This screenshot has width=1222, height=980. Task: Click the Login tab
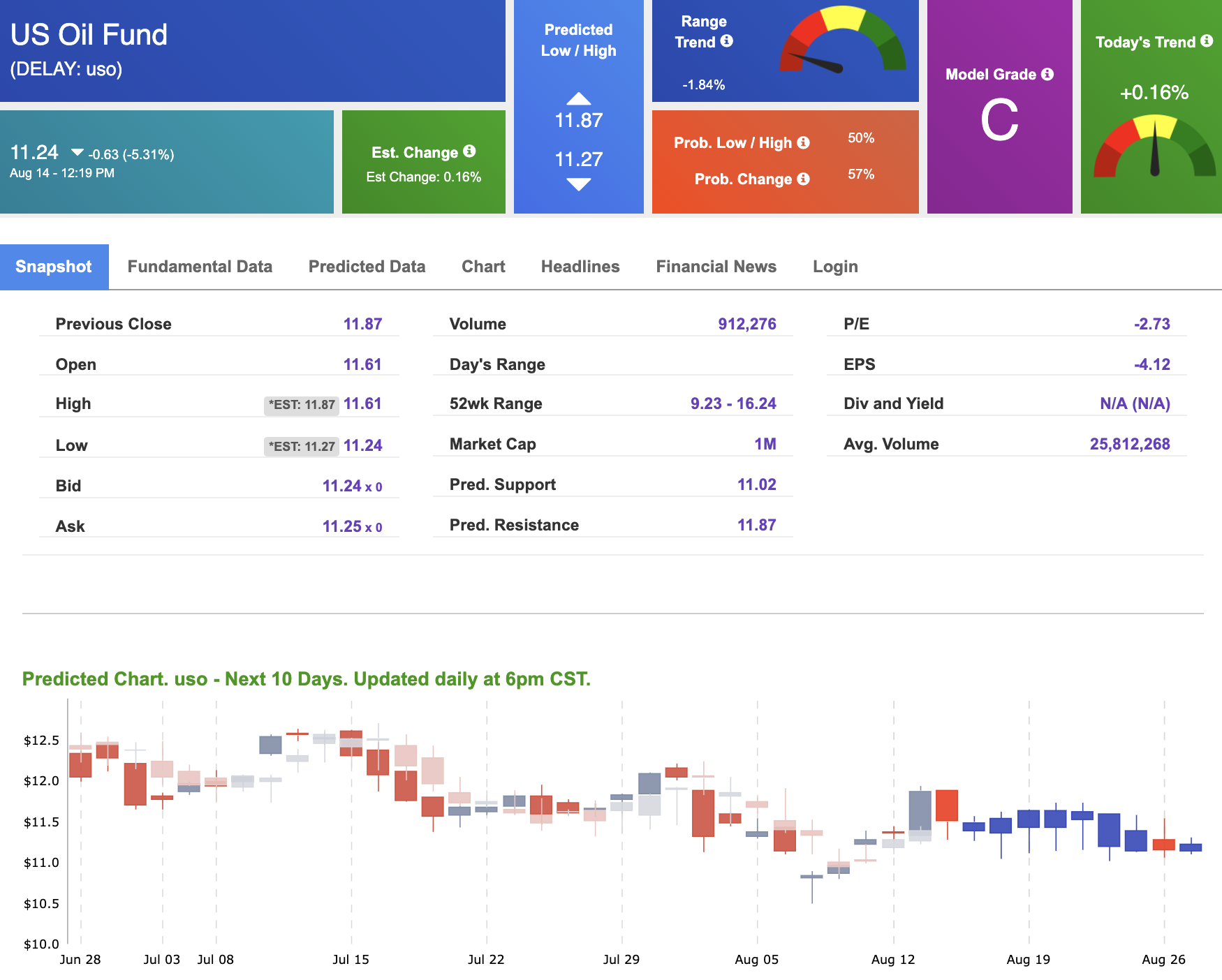[x=835, y=267]
